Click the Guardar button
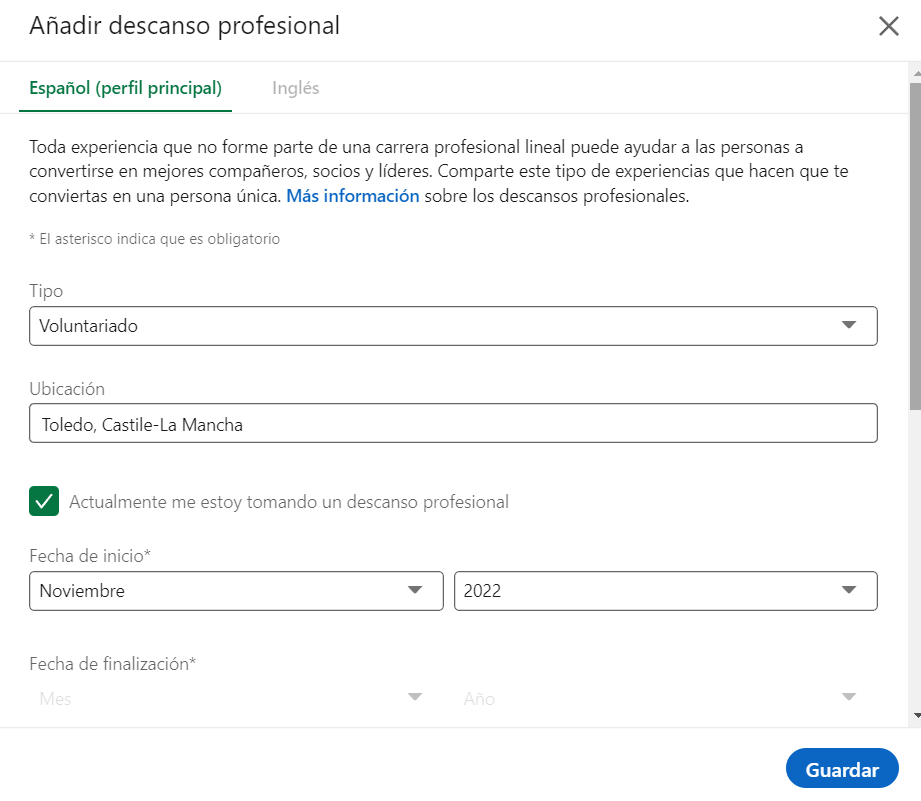The height and width of the screenshot is (801, 921). tap(842, 769)
